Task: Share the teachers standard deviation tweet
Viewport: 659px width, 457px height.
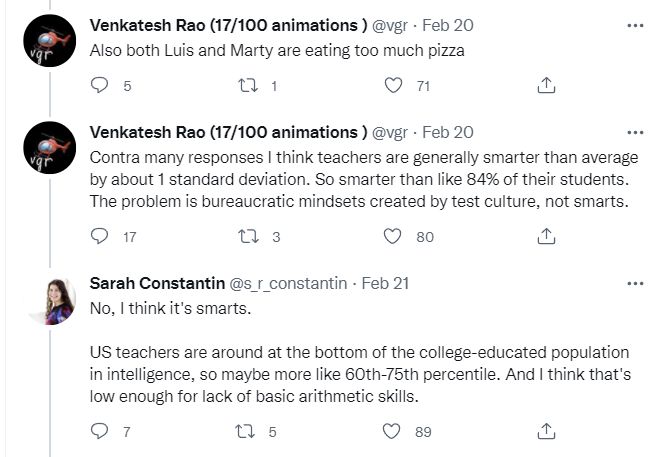Action: click(546, 237)
